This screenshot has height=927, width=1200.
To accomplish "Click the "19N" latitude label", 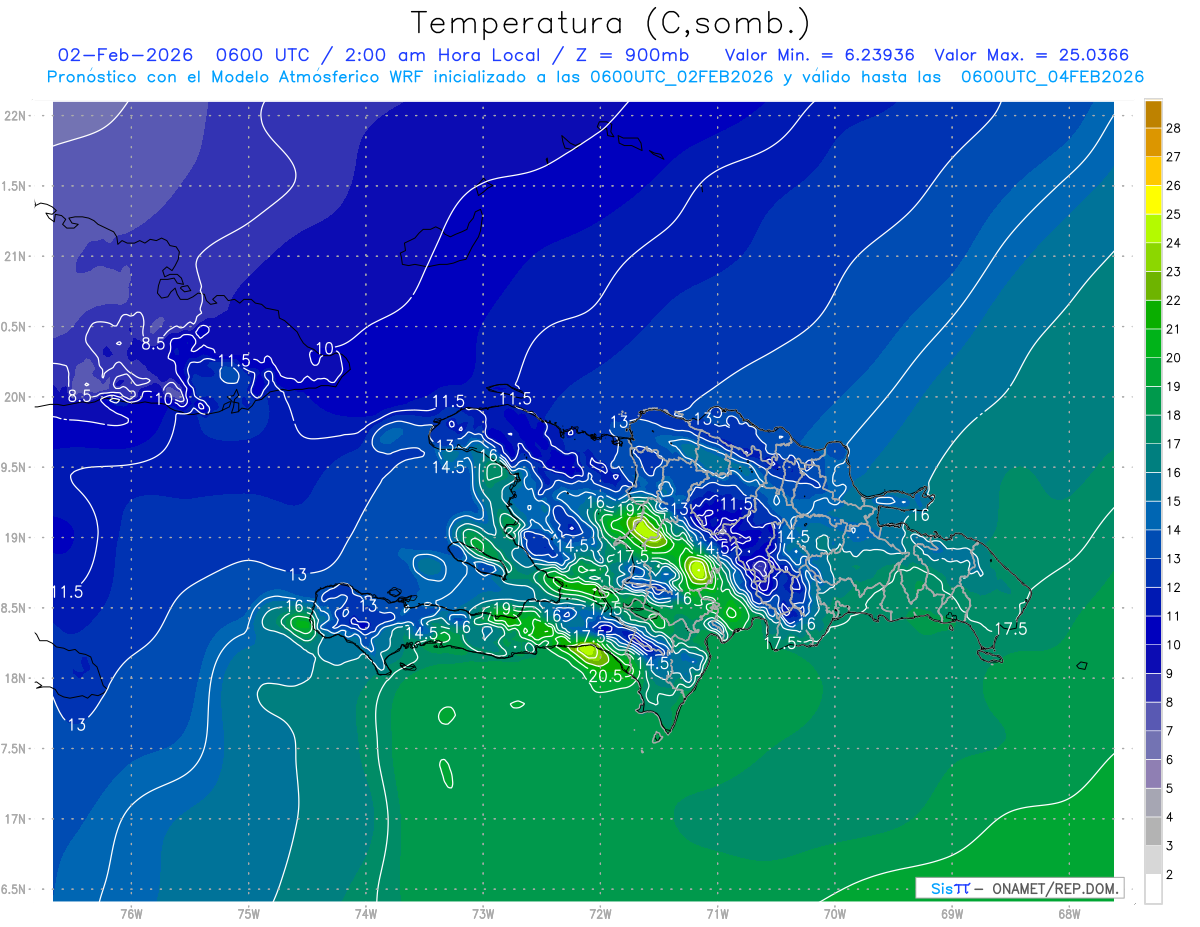I will click(x=15, y=538).
